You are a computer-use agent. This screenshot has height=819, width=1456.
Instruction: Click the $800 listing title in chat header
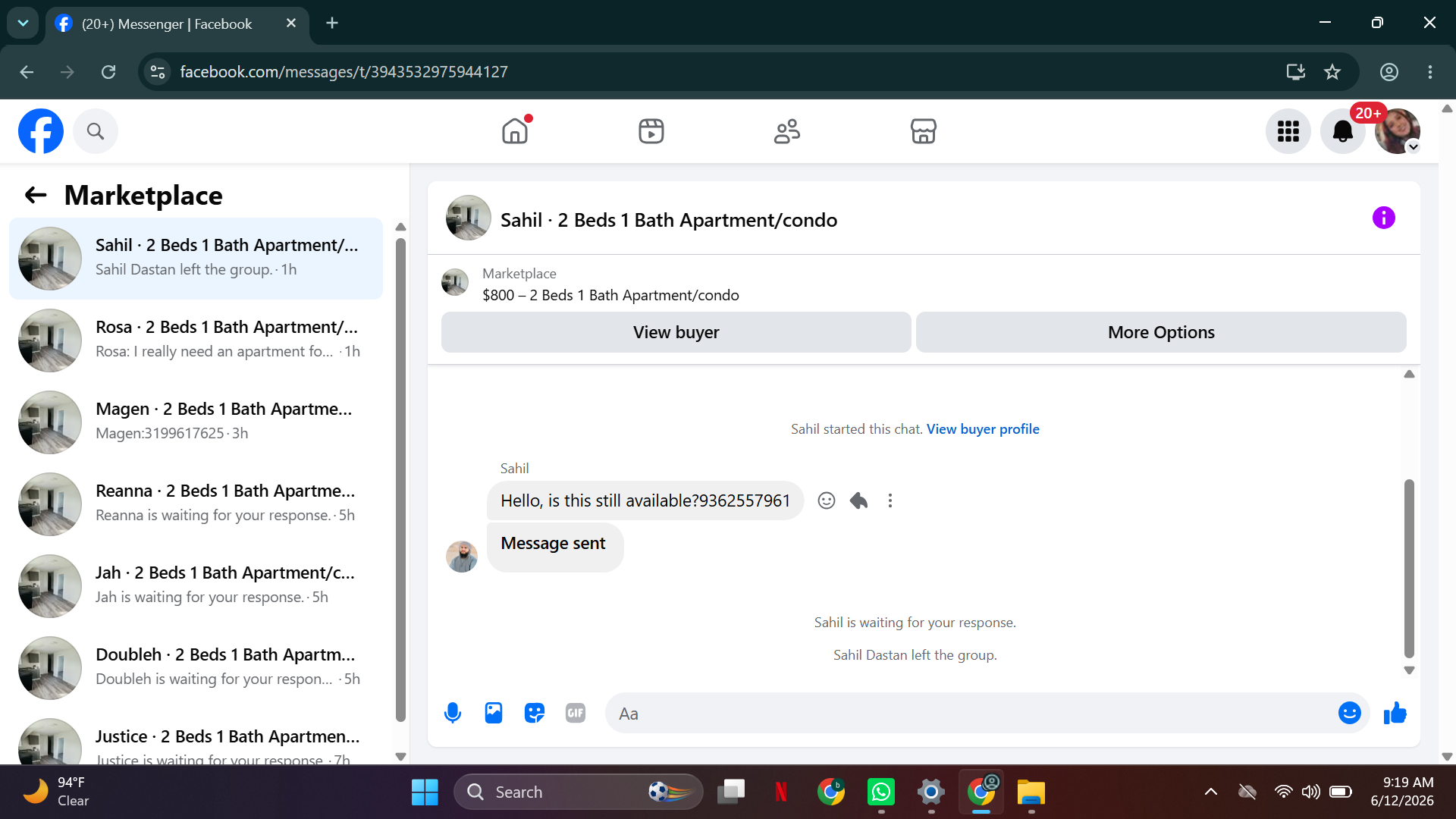[x=610, y=295]
